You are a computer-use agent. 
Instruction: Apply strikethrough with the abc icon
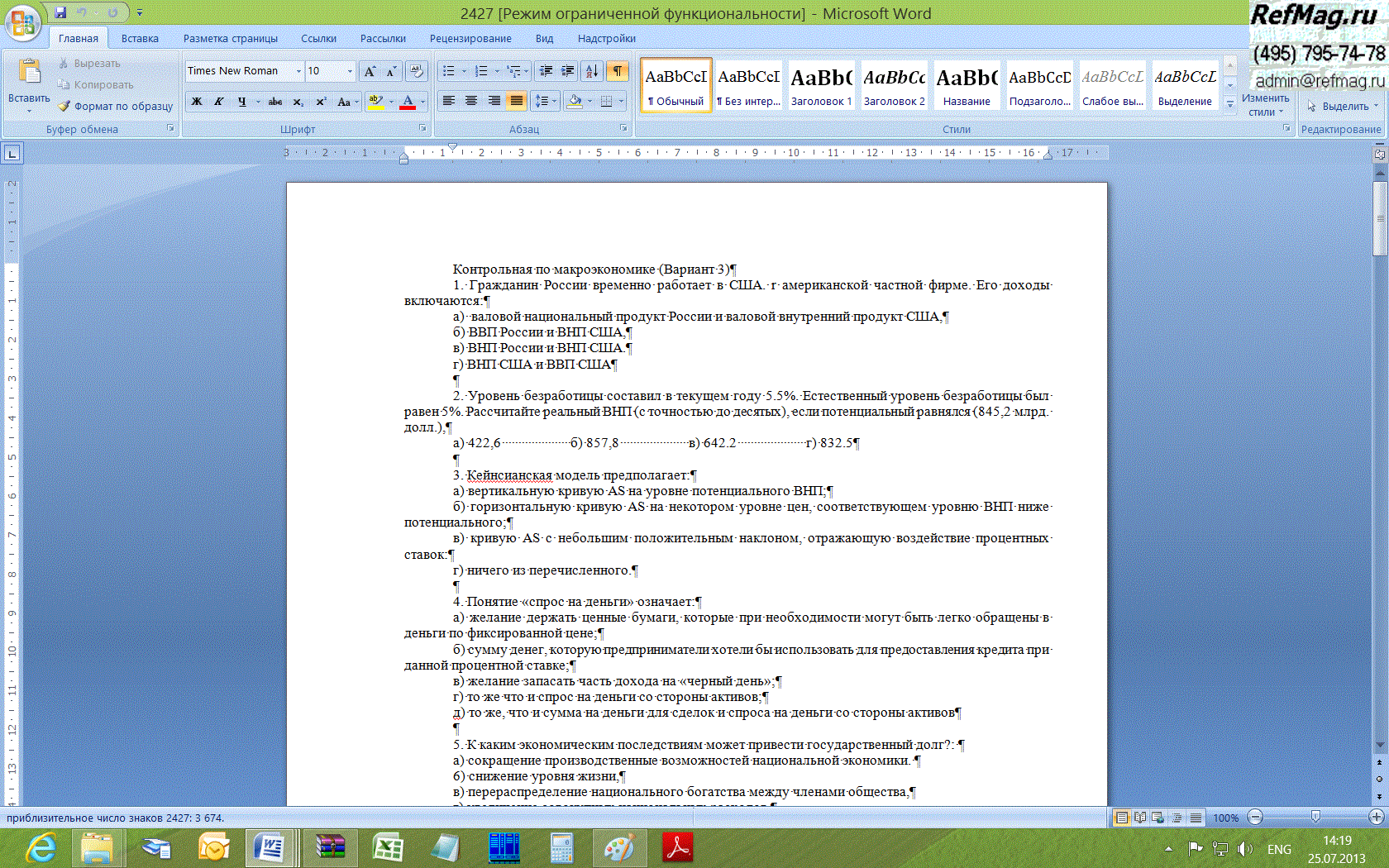275,102
